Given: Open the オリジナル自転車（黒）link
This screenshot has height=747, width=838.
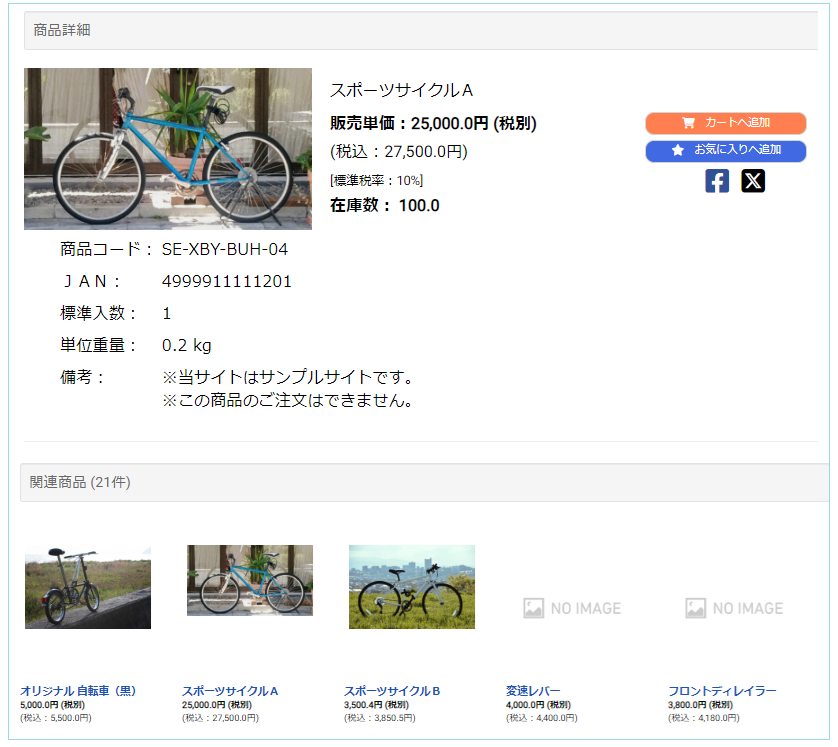Looking at the screenshot, I should (x=78, y=691).
